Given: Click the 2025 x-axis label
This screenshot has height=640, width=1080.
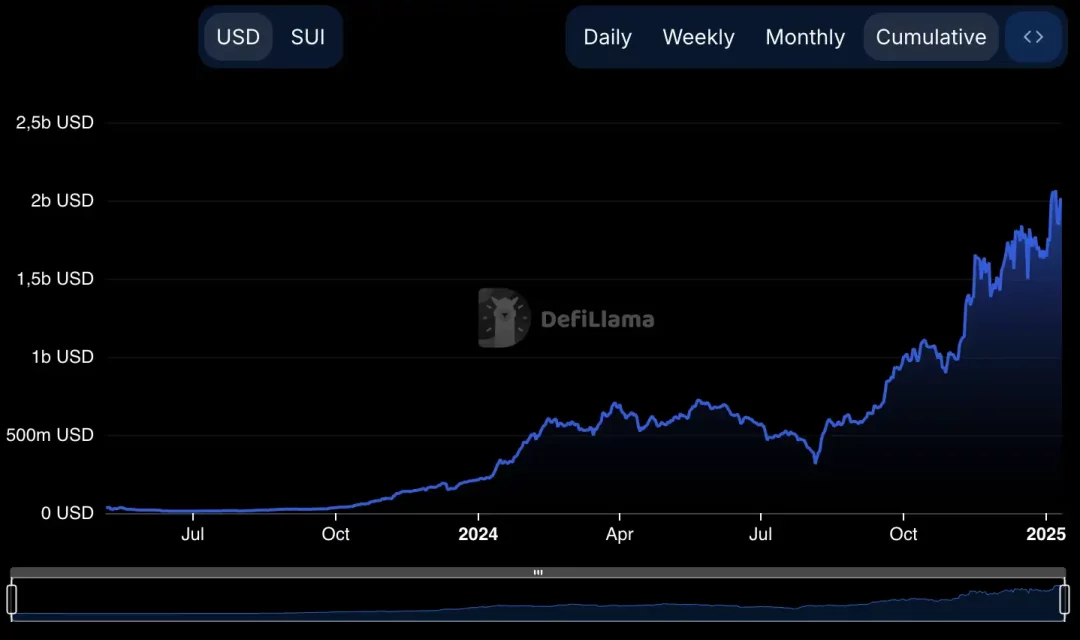Looking at the screenshot, I should pyautogui.click(x=1045, y=534).
